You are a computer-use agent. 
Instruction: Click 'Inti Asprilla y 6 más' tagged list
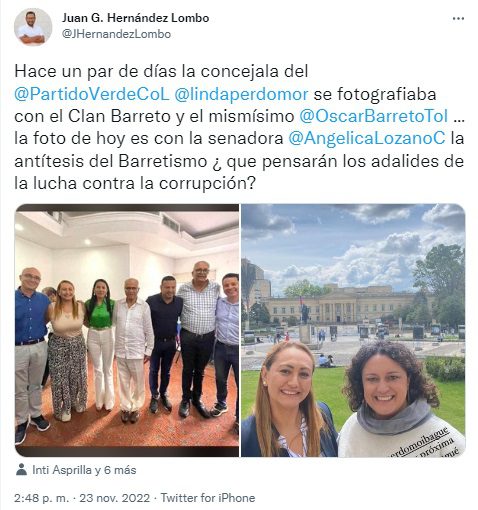click(84, 470)
